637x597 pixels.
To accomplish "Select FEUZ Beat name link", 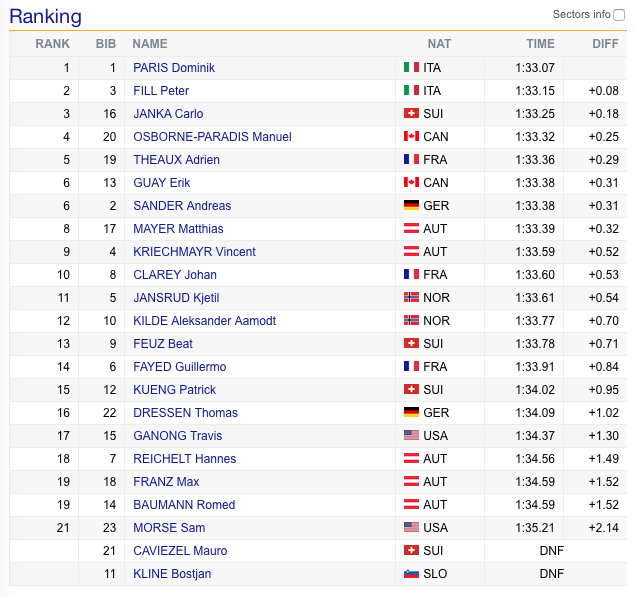I will tap(163, 344).
